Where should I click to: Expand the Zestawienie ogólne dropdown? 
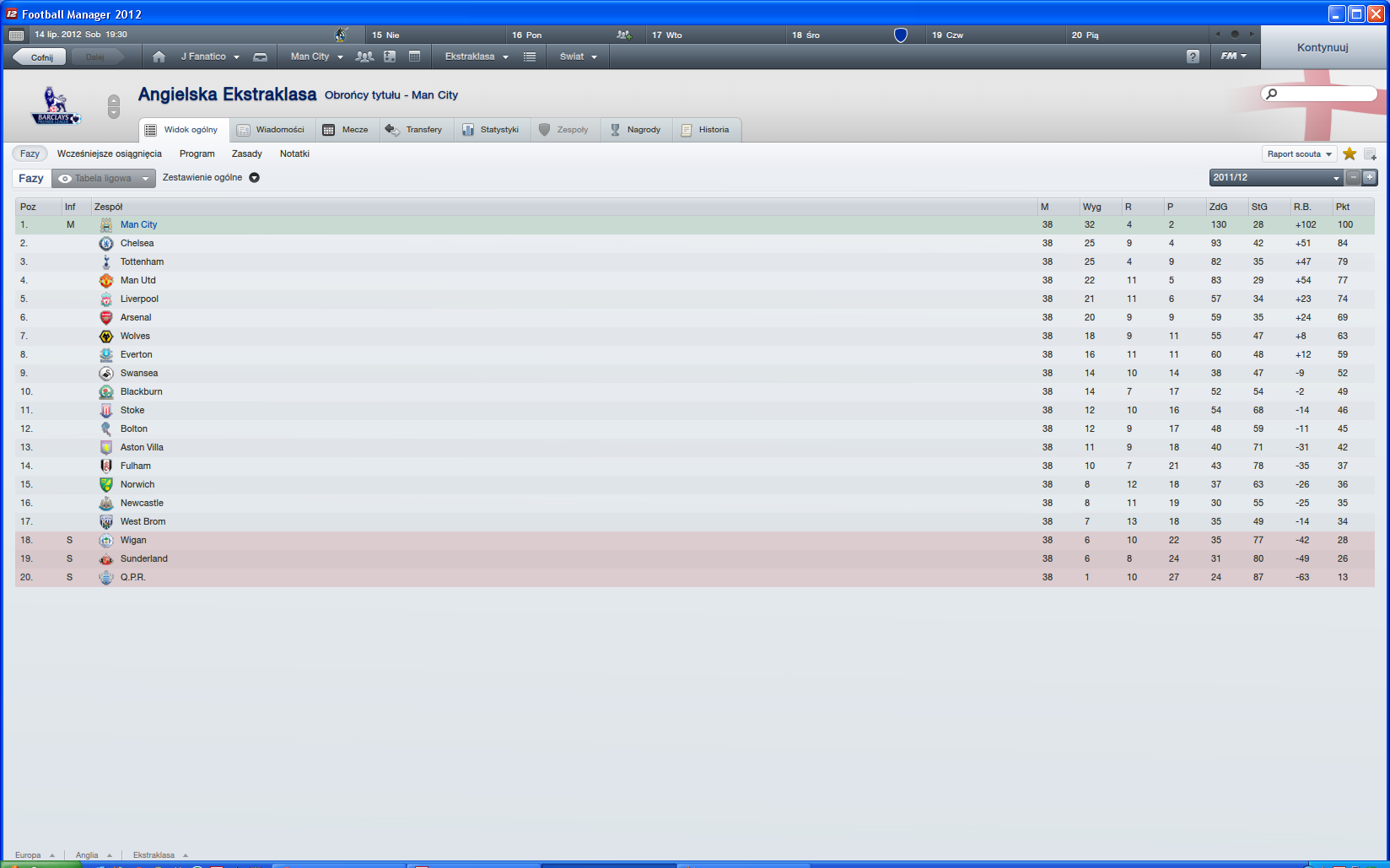[x=254, y=177]
